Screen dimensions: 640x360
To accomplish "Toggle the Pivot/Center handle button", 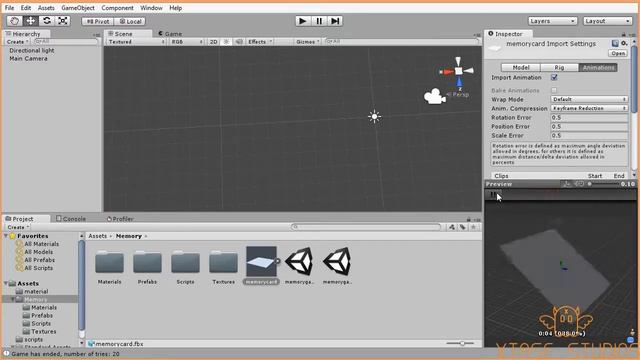I will point(98,21).
